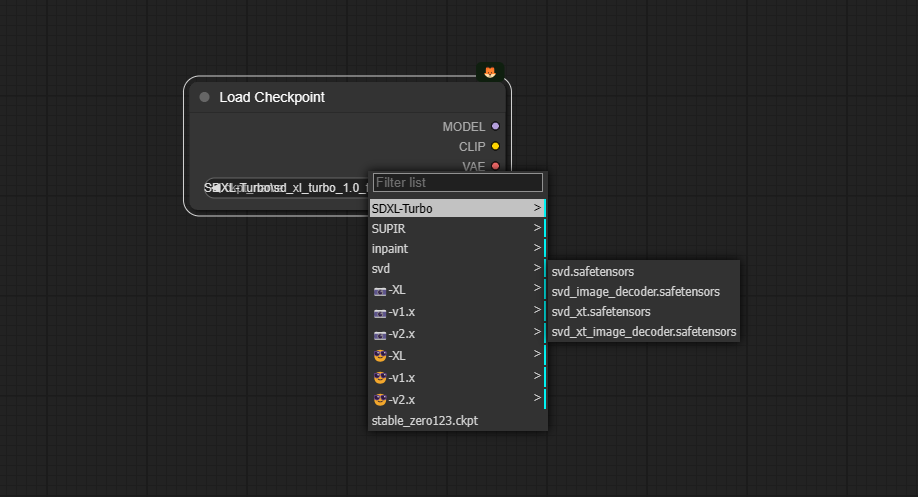Open the sunglasses-emoji -v2.x folder
Image resolution: width=918 pixels, height=497 pixels.
tap(458, 399)
